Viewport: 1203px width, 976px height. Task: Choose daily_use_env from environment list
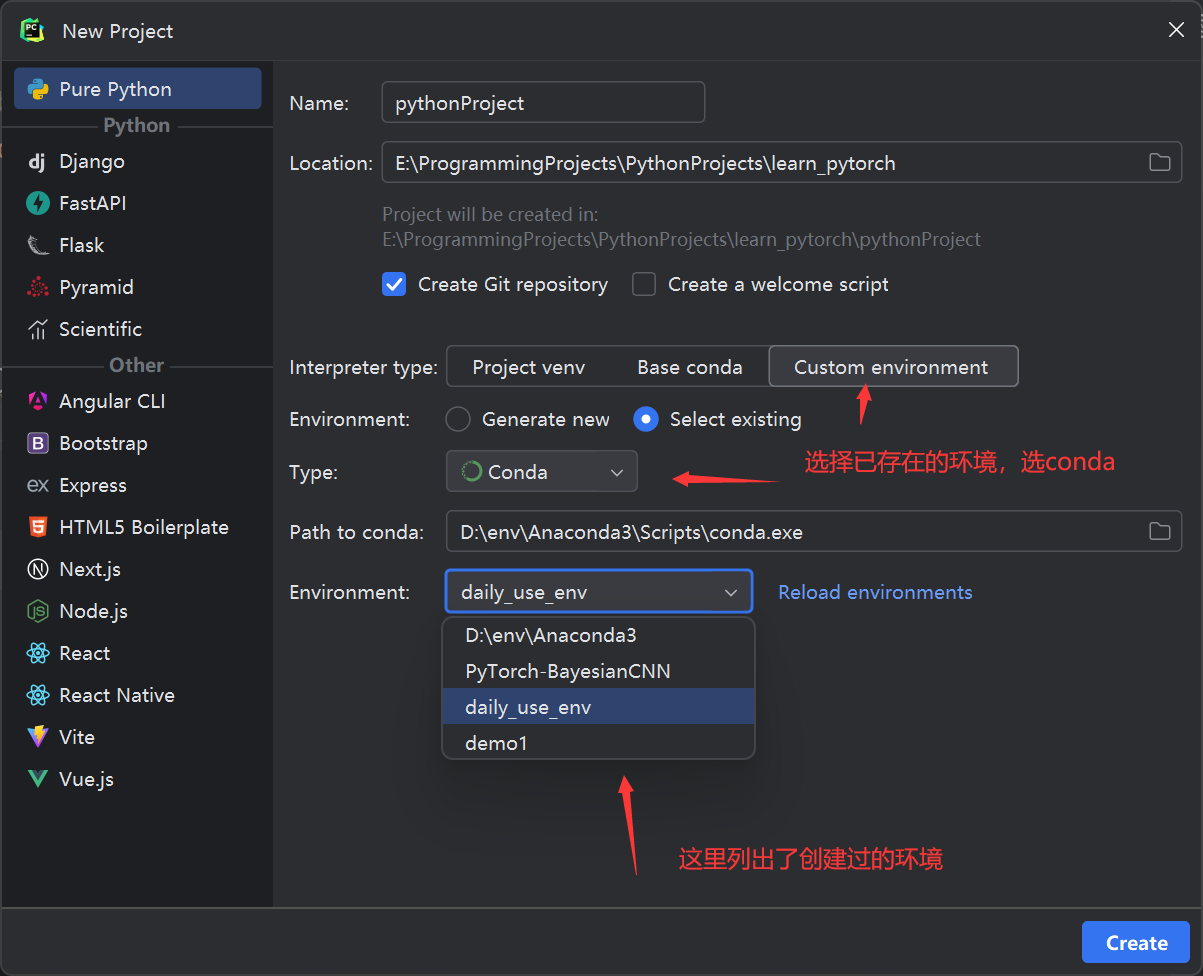(598, 707)
